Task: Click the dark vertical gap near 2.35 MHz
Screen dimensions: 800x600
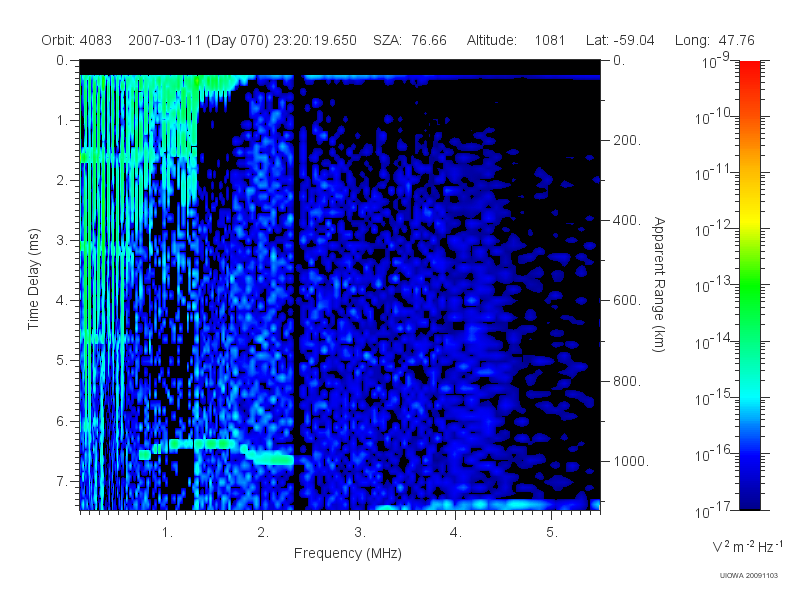Action: coord(297,291)
